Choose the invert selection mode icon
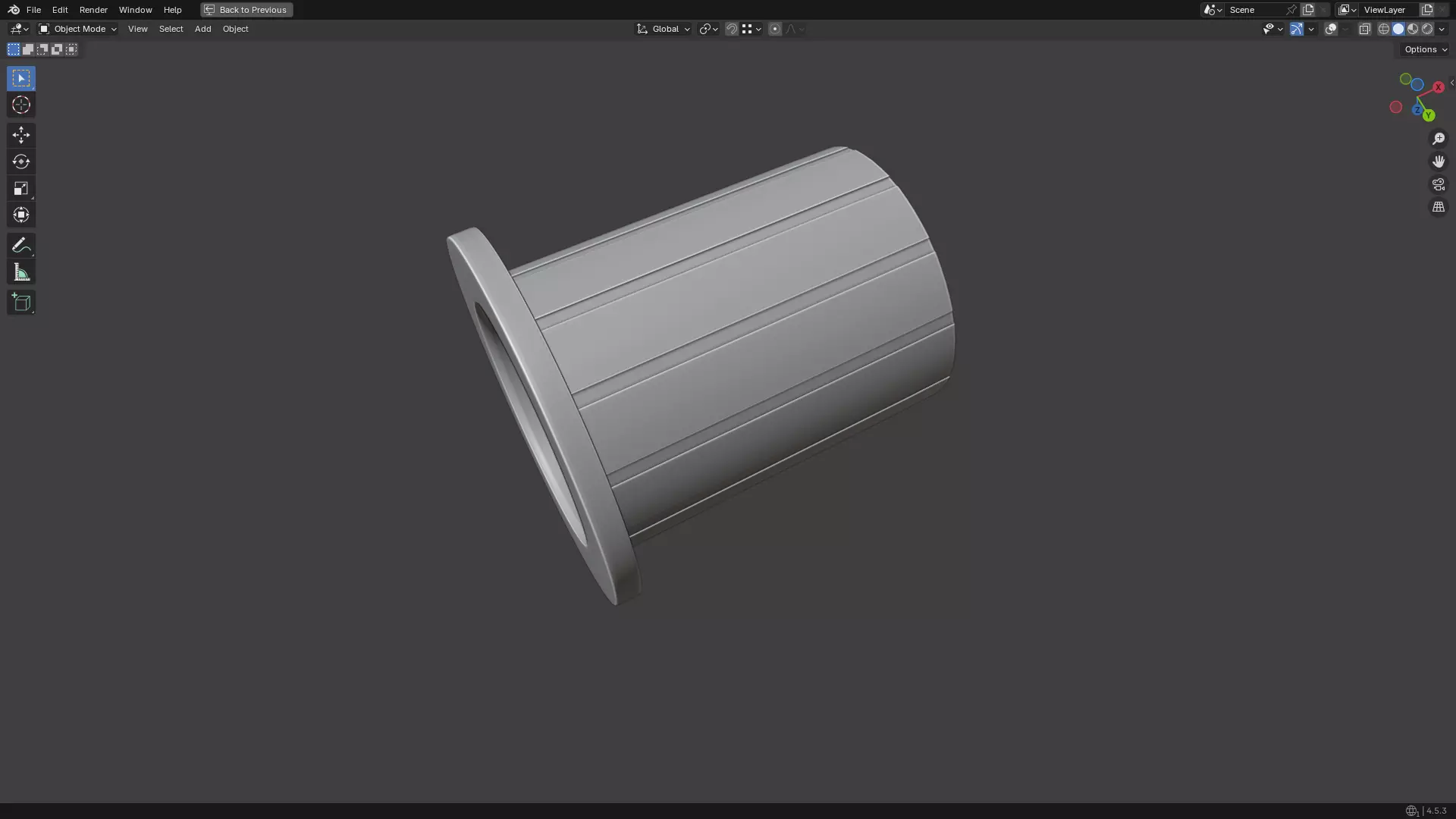The width and height of the screenshot is (1456, 819). click(57, 49)
